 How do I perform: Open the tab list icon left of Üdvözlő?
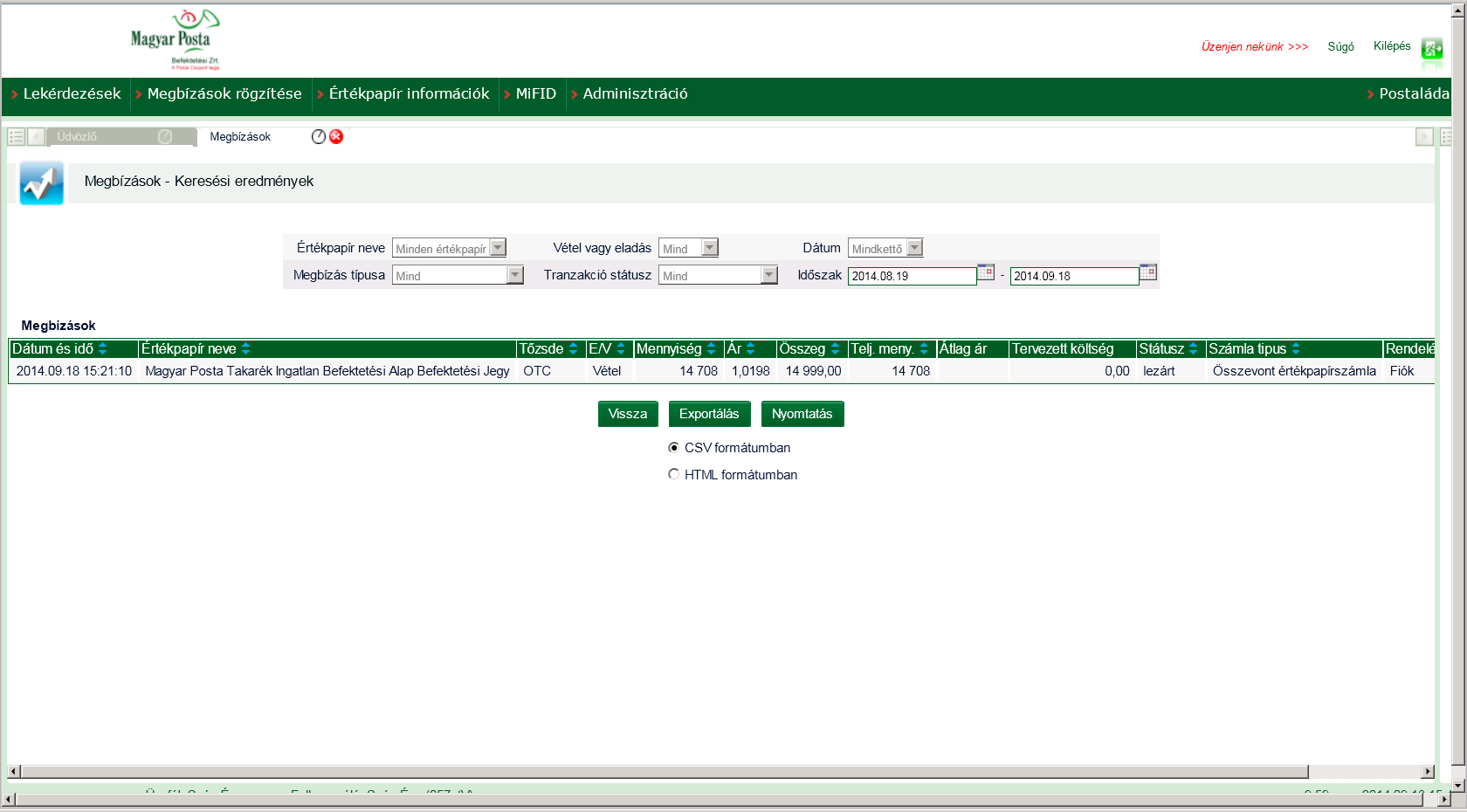click(x=16, y=137)
